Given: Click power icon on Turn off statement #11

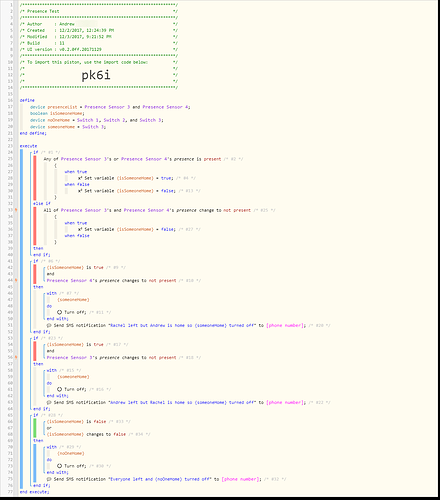Looking at the screenshot, I should click(x=59, y=312).
